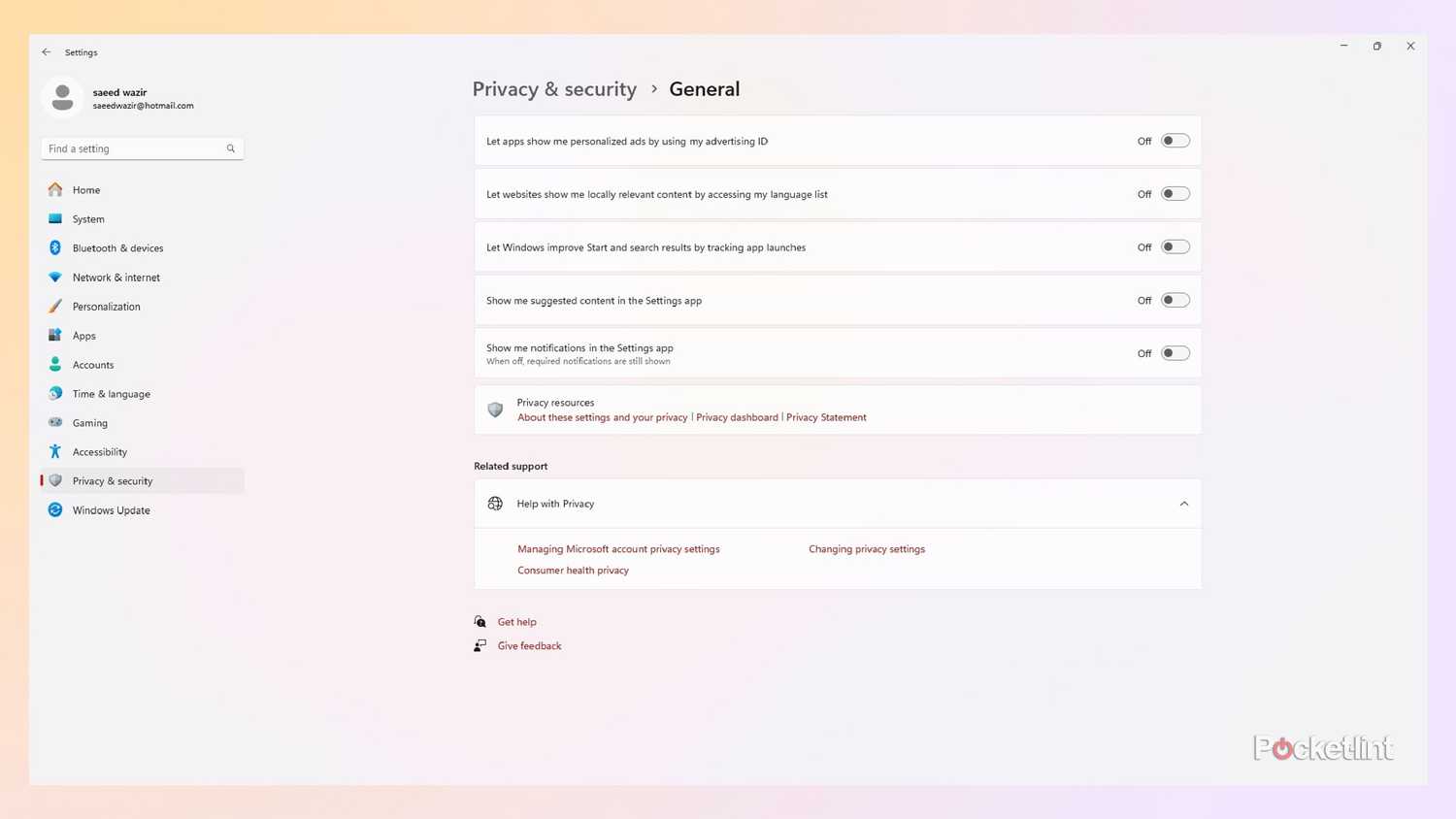
Task: Click the Gaming controller icon in sidebar
Action: [55, 422]
